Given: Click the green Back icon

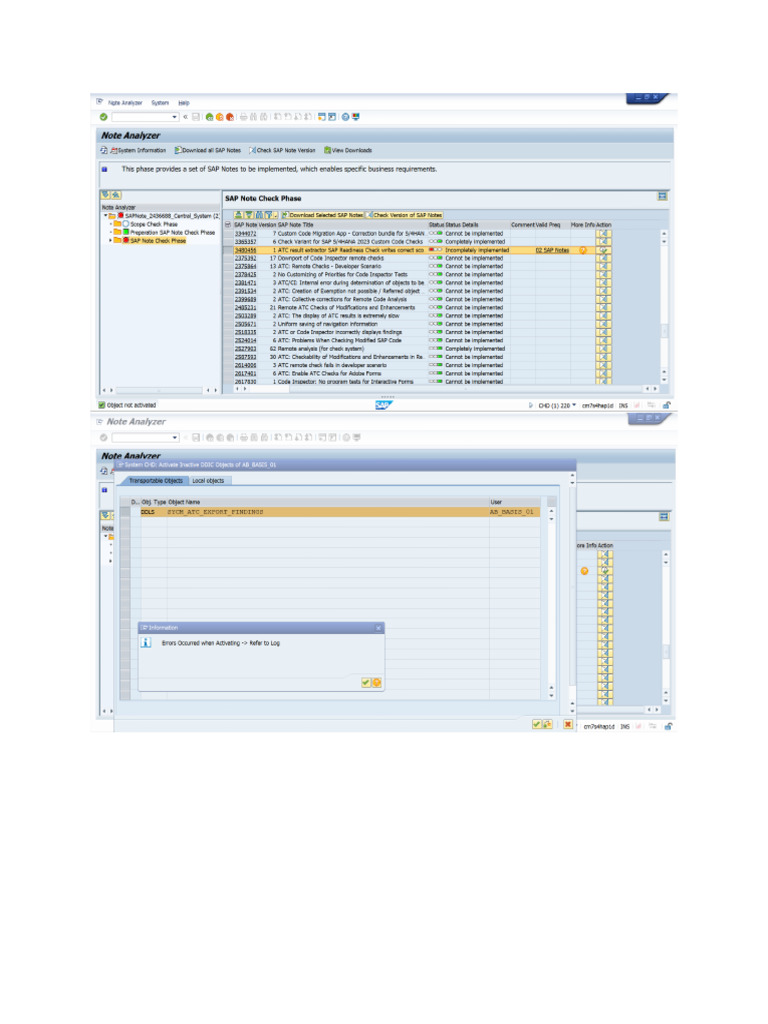Looking at the screenshot, I should pyautogui.click(x=209, y=117).
